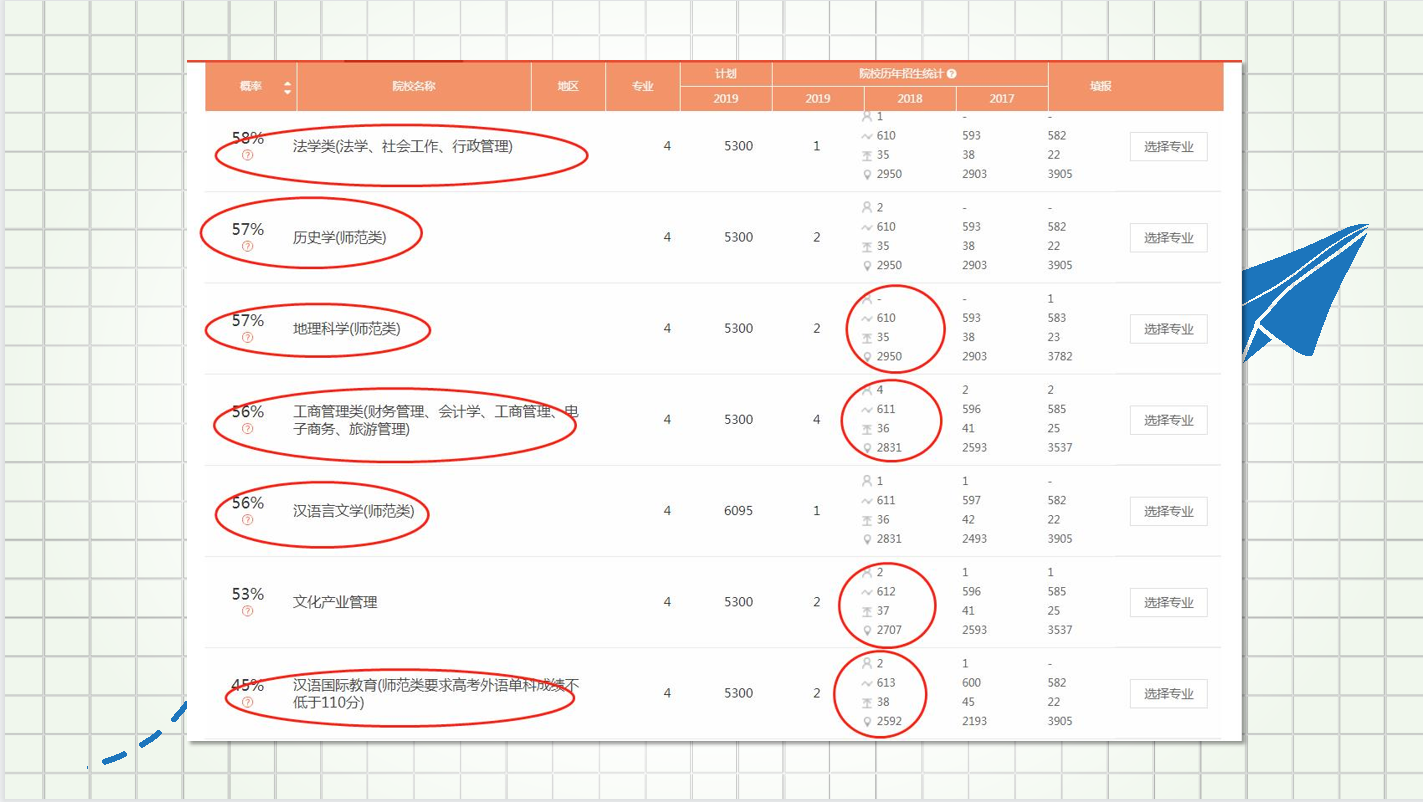Choose 选择专业 for 汉语言文学(师范类)
Image resolution: width=1423 pixels, height=802 pixels.
click(x=1168, y=512)
